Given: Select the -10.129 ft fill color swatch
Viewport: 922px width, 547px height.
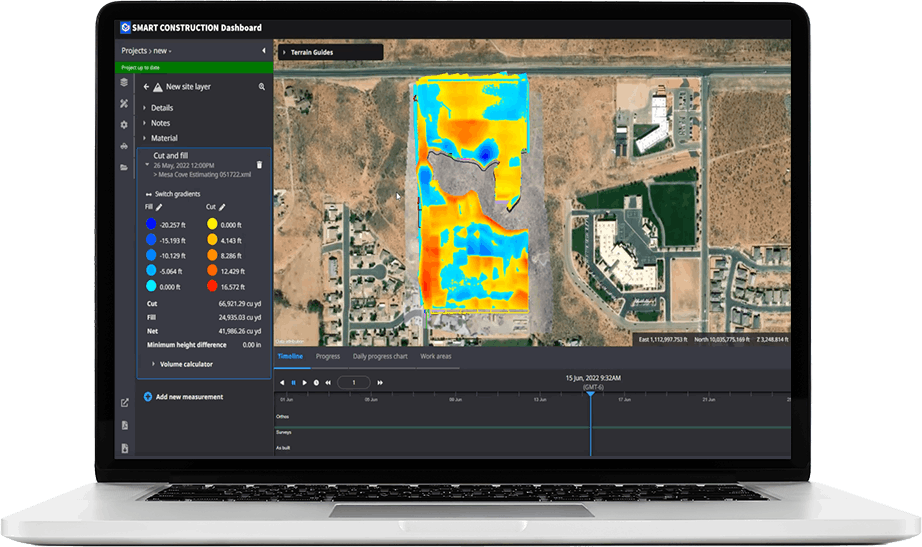Looking at the screenshot, I should click(151, 255).
